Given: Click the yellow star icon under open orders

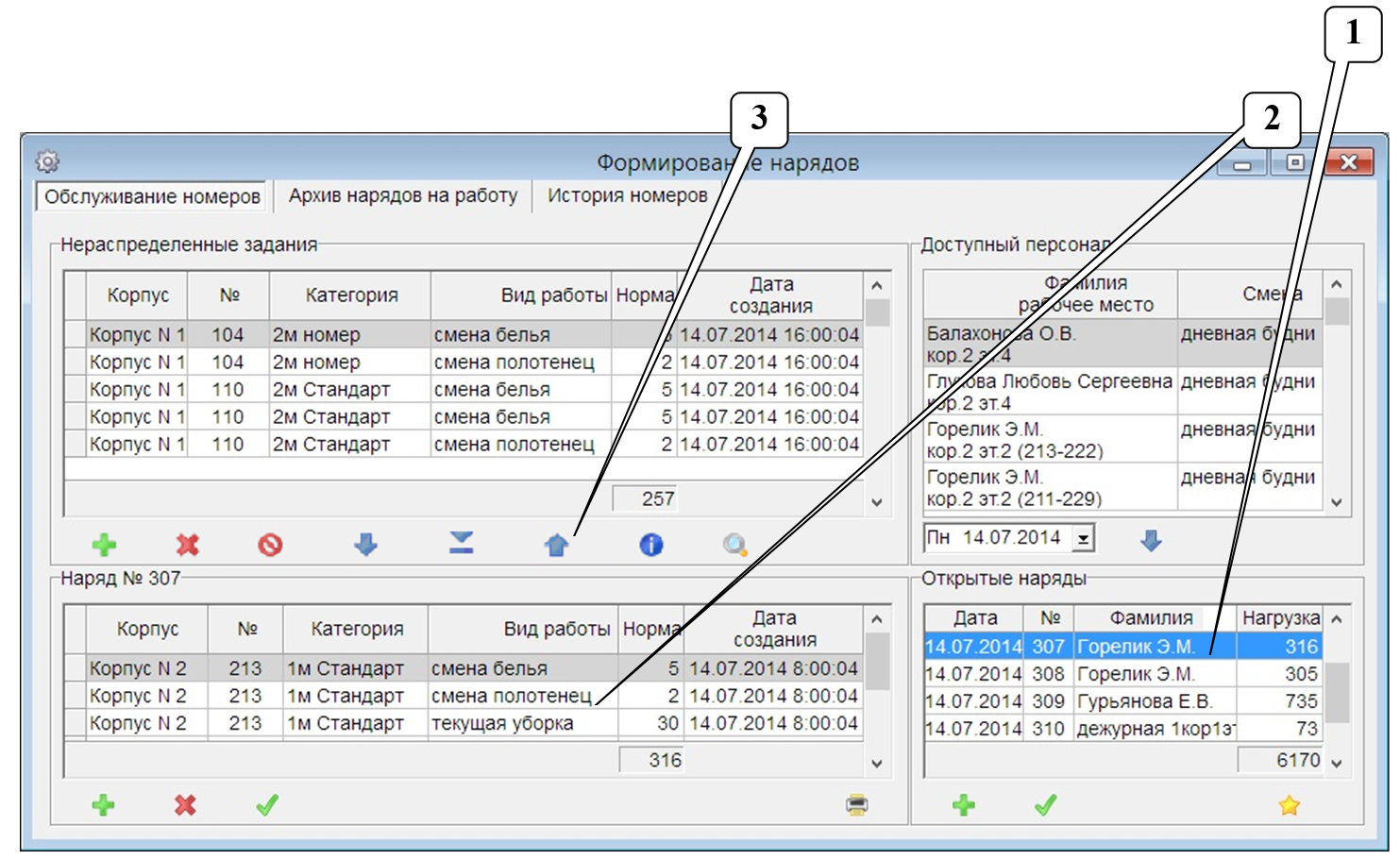Looking at the screenshot, I should [1289, 805].
